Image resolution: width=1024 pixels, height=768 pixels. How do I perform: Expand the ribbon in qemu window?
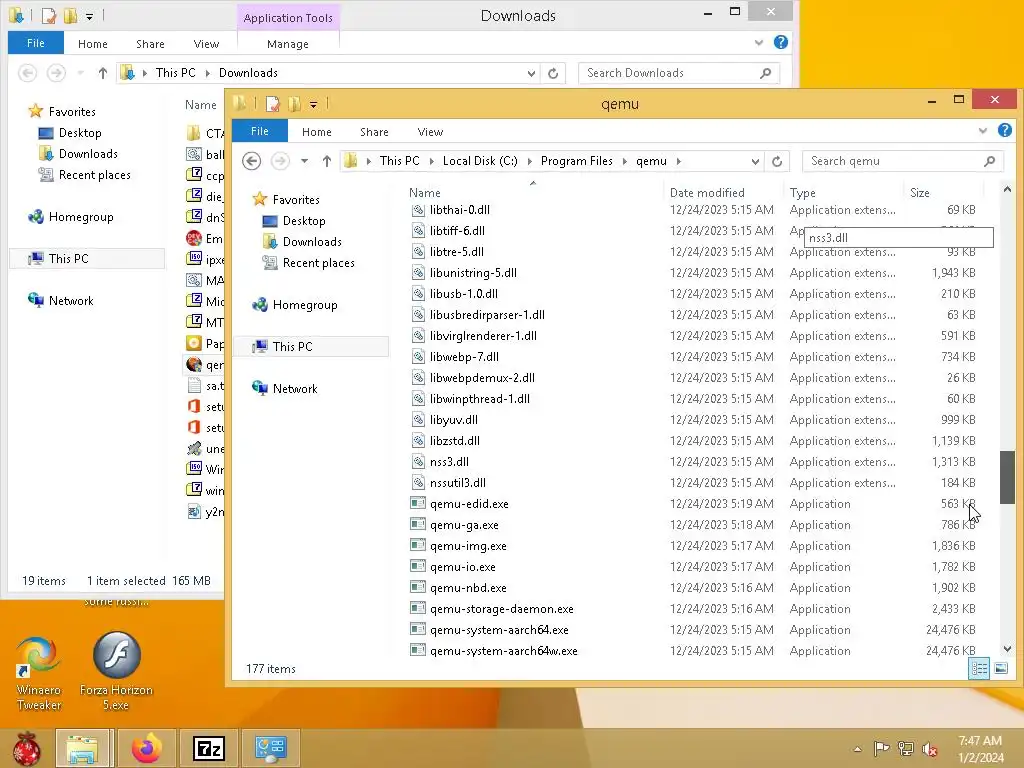point(983,131)
